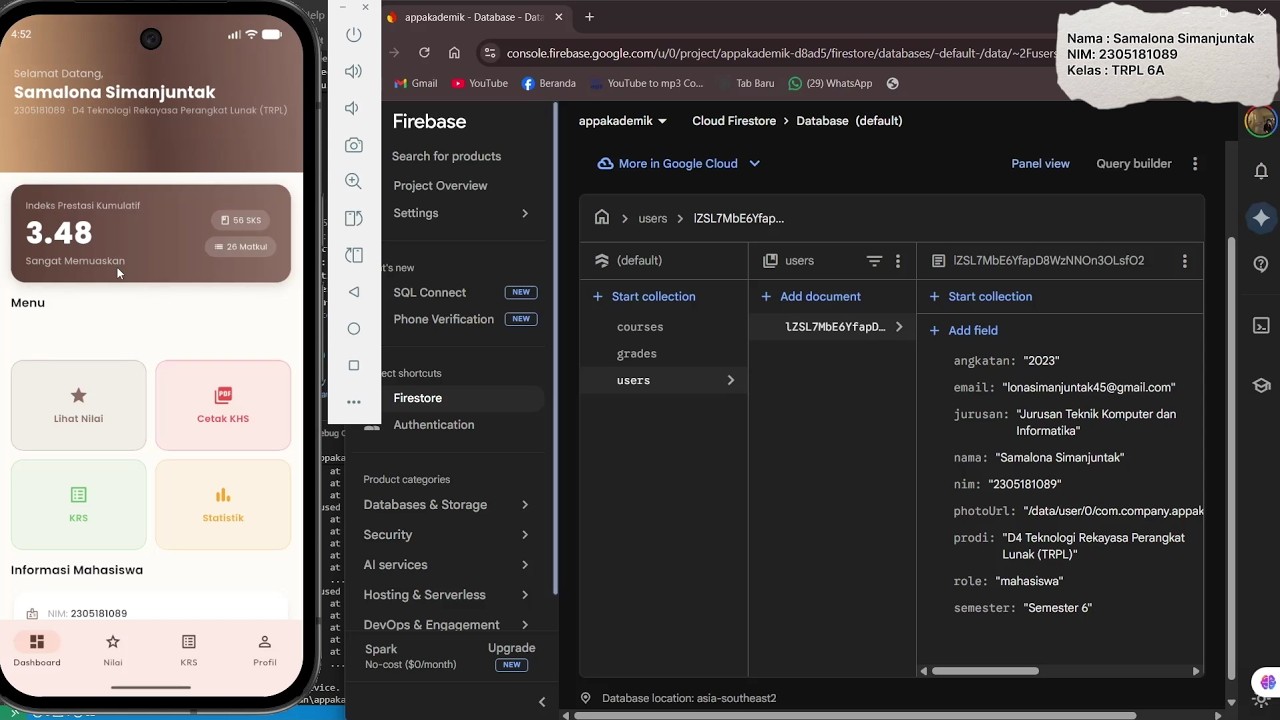The width and height of the screenshot is (1280, 720).
Task: Click Add document in users collection
Action: pos(810,296)
